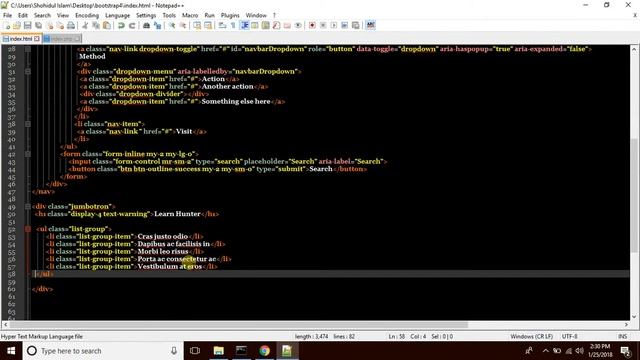Toggle the indent guide toolbar button
The height and width of the screenshot is (360, 640).
point(244,25)
